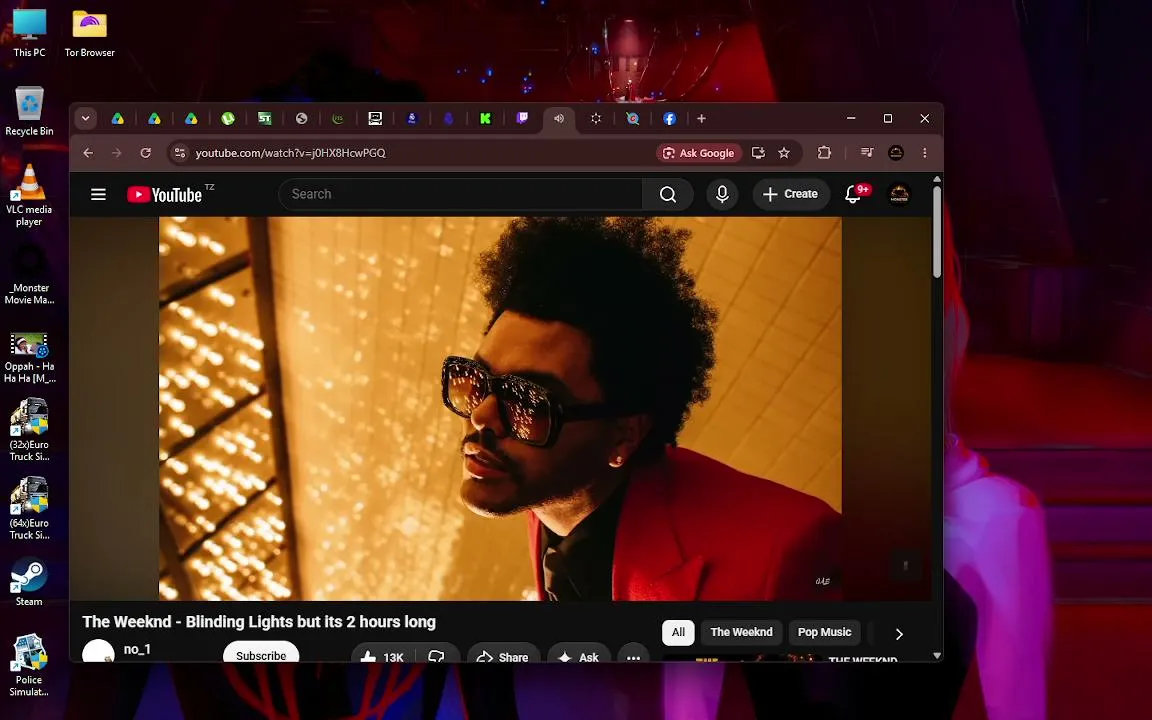Open a new browser tab
The image size is (1152, 720).
coord(702,118)
